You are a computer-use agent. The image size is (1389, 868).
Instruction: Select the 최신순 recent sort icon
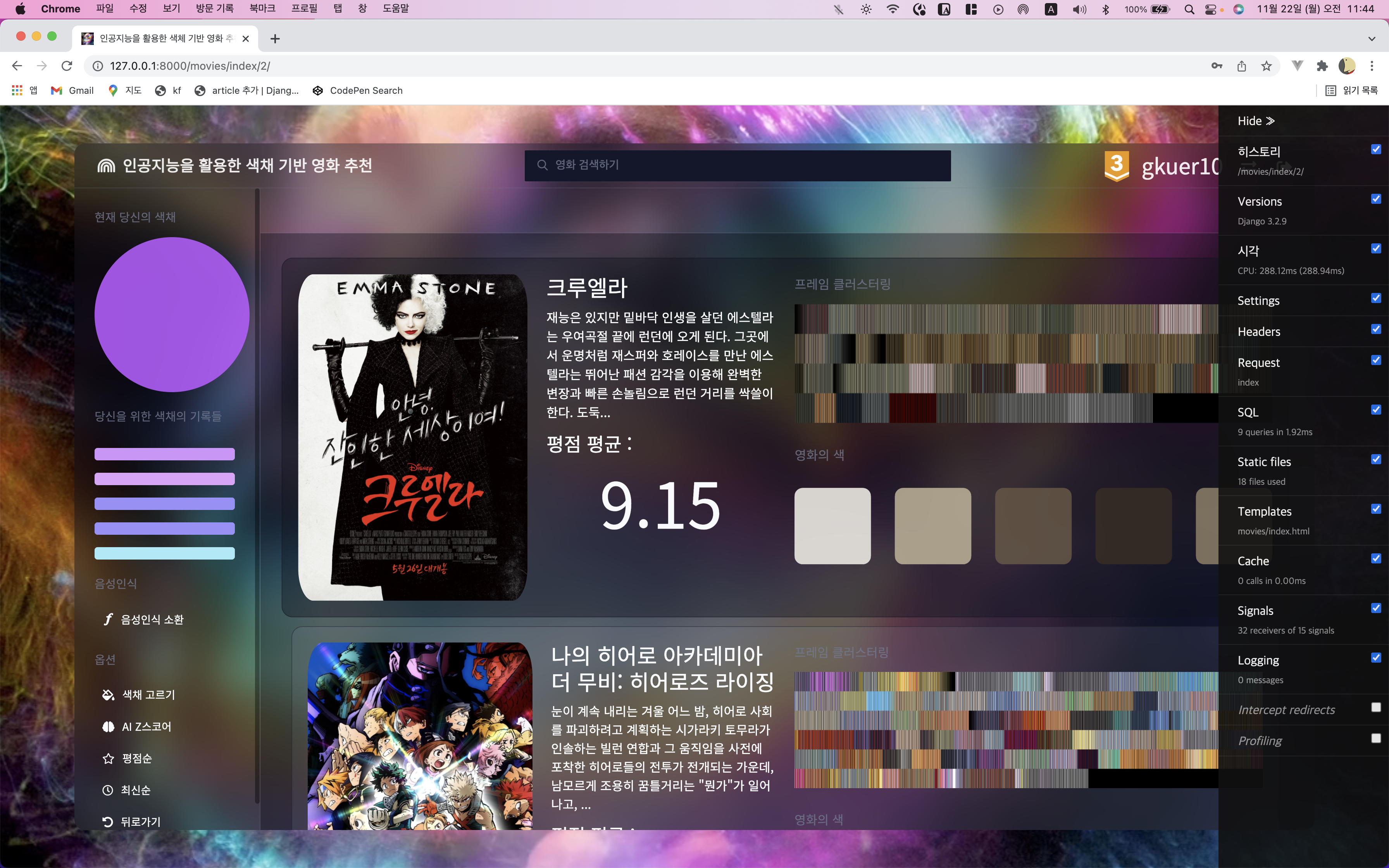pos(109,790)
